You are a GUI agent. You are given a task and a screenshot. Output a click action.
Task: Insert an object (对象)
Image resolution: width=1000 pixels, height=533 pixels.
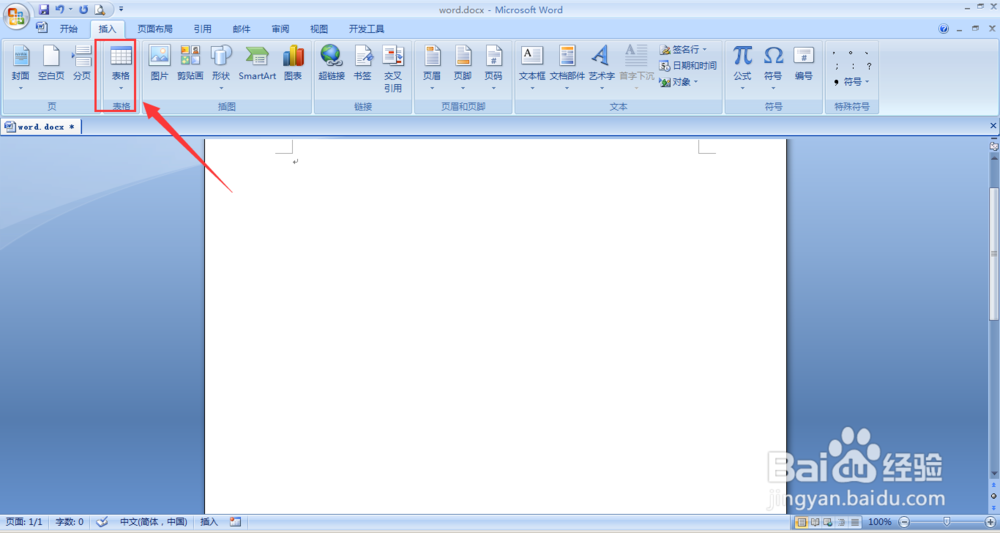click(675, 82)
